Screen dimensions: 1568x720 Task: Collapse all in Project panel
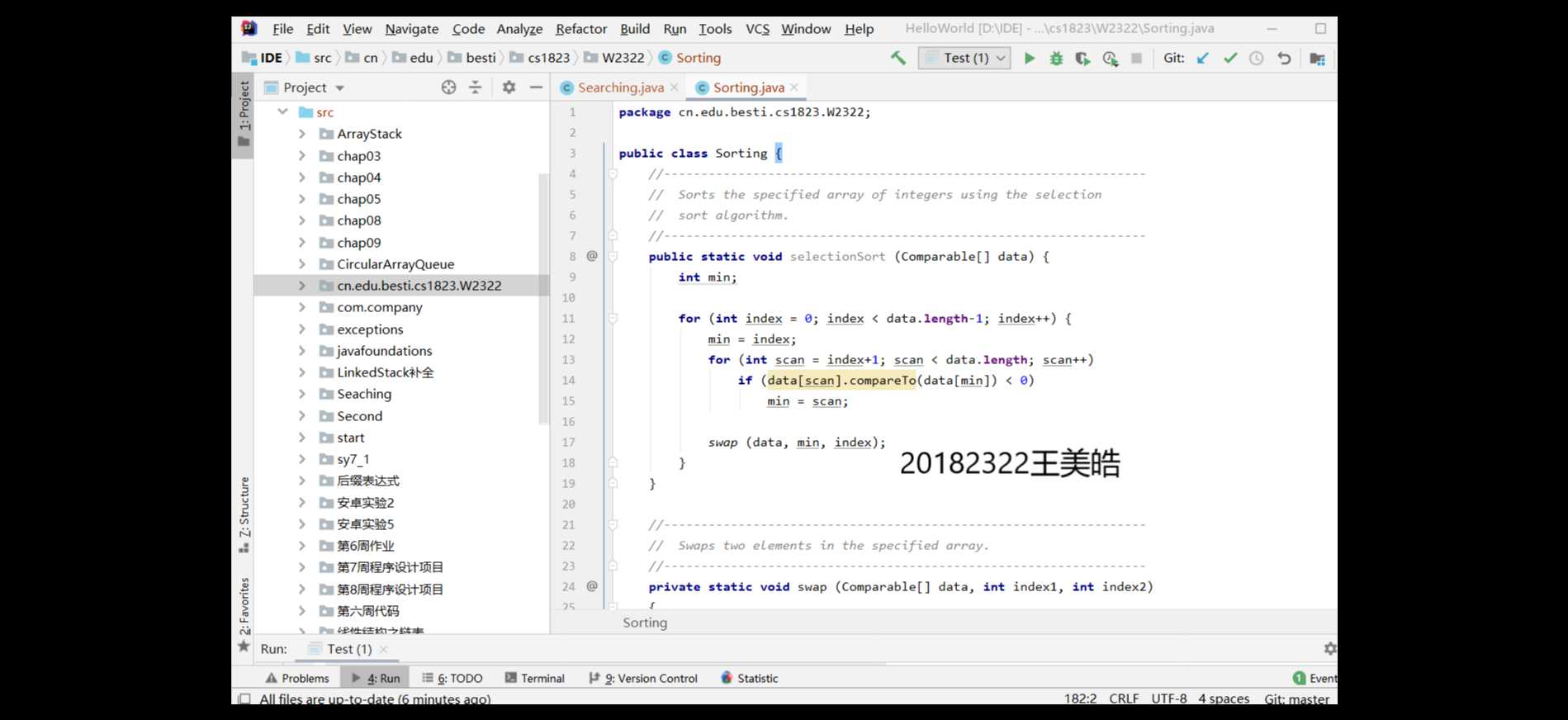(x=476, y=88)
